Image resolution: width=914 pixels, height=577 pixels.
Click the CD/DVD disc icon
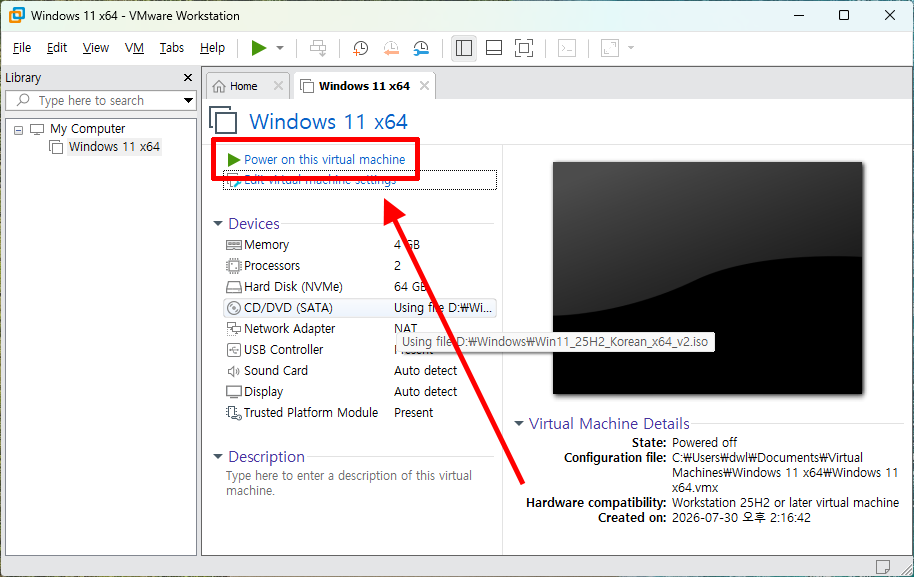234,308
